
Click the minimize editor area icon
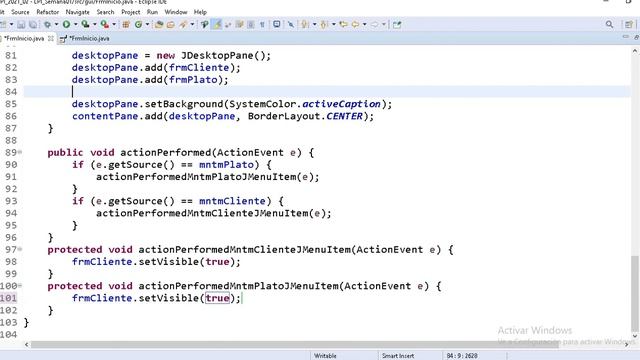(625, 37)
